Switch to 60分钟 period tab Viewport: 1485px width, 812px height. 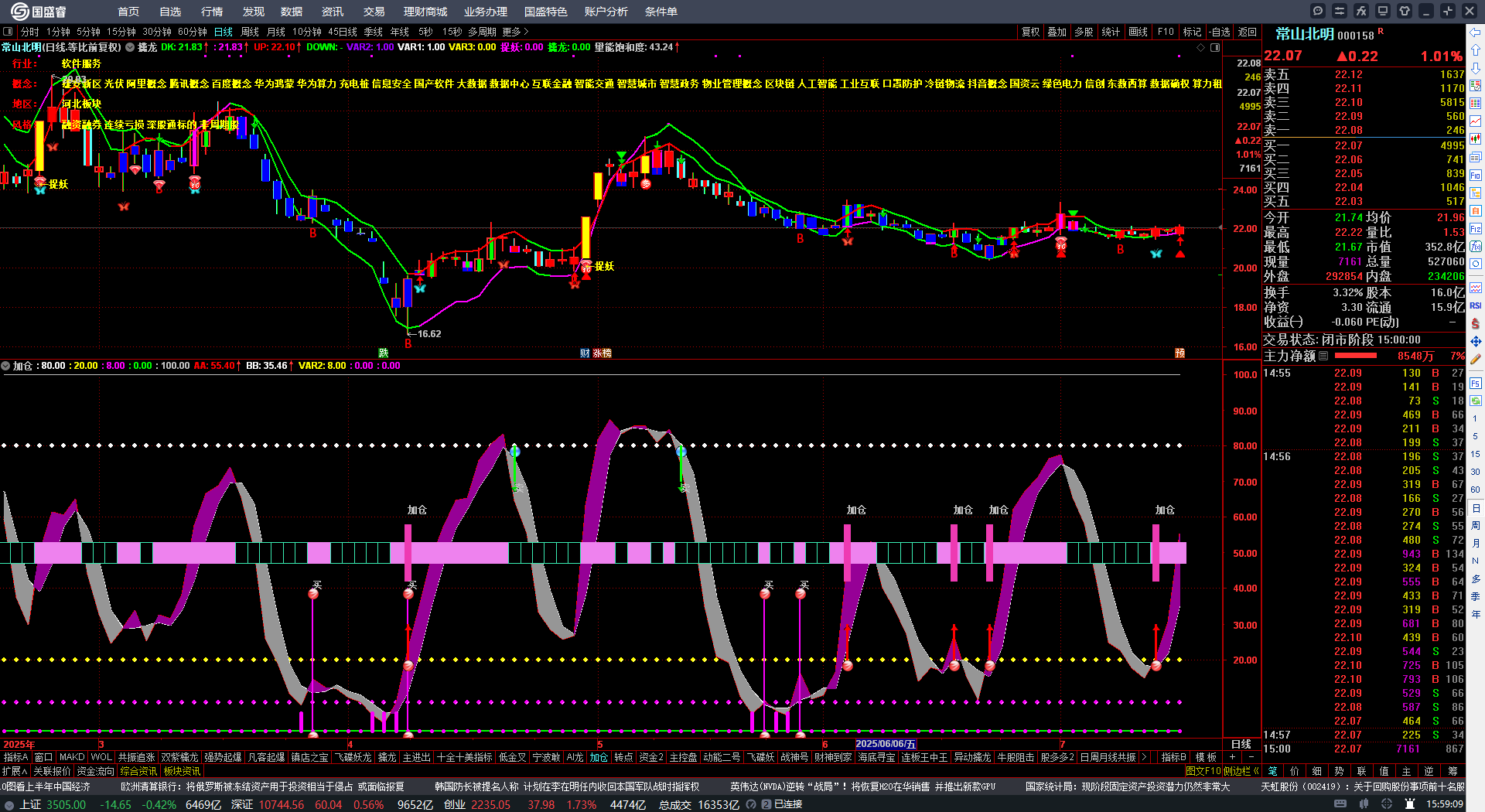pos(193,32)
